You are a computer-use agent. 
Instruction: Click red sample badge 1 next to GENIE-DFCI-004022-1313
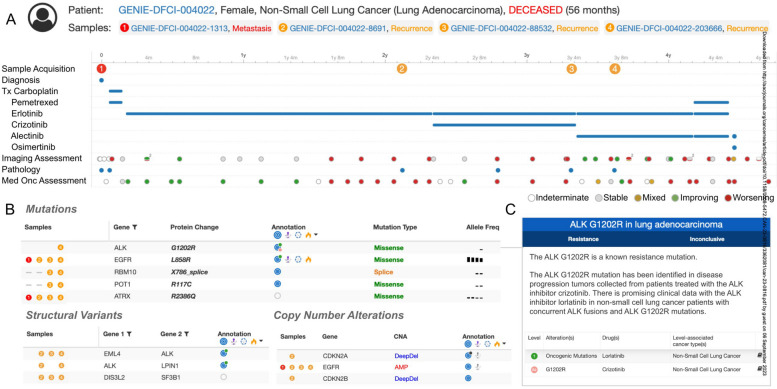tap(124, 28)
